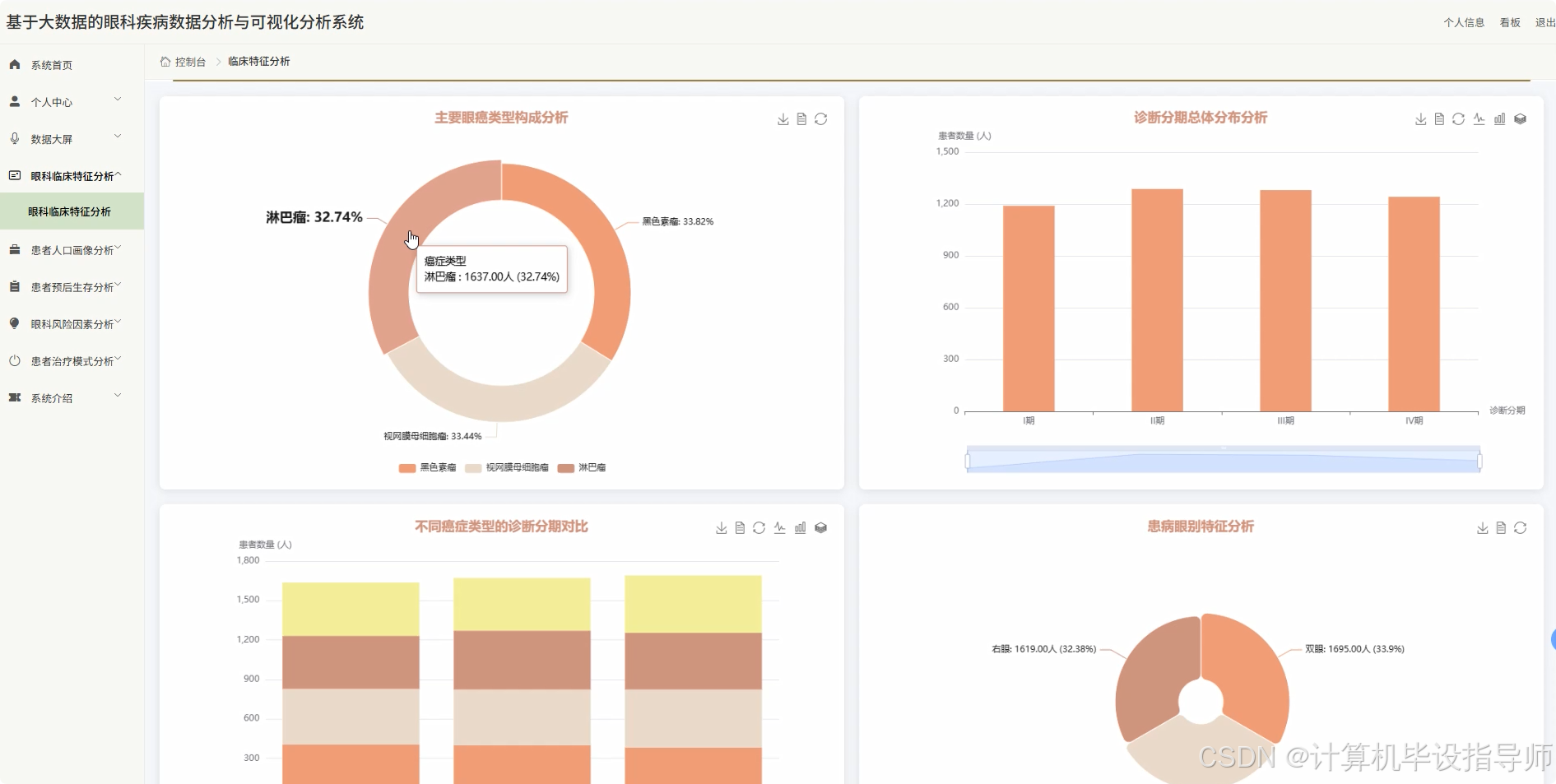Viewport: 1556px width, 784px height.
Task: Download the eye cancer type donut chart image
Action: click(783, 119)
